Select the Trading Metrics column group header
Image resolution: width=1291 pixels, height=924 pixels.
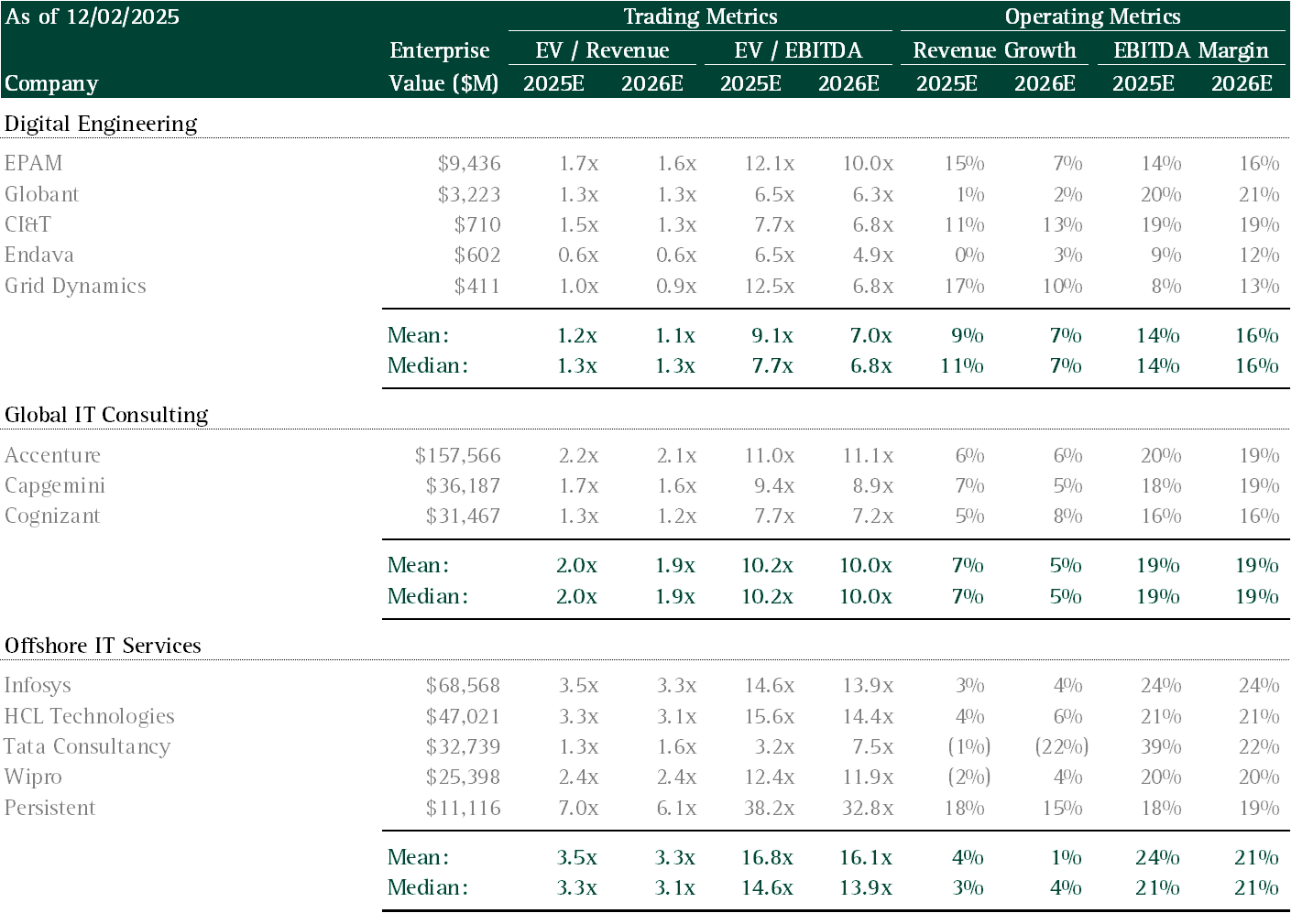click(700, 16)
